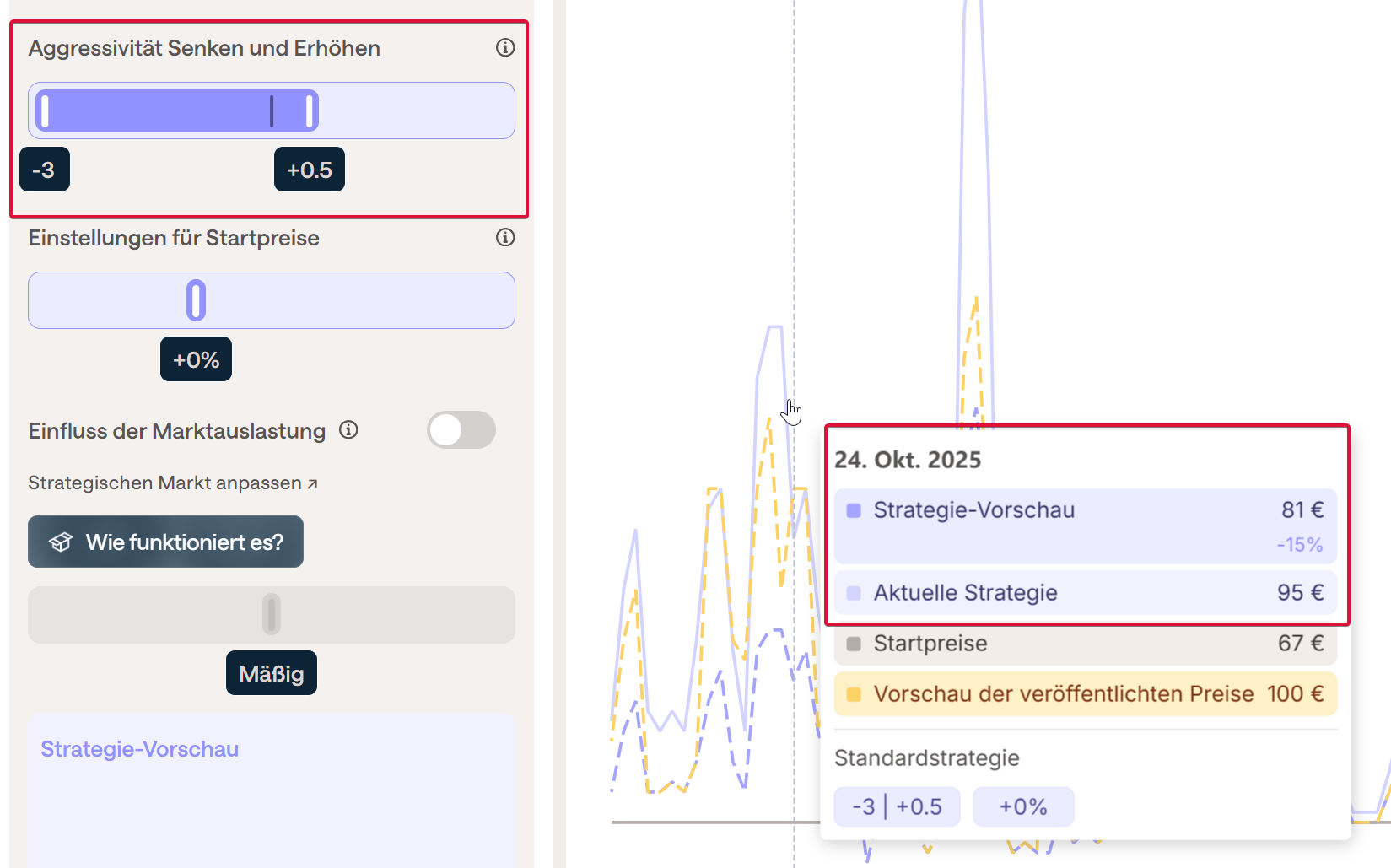Click the purple Strategie-Vorschau legend square
Screen dimensions: 1391x868
pos(854,510)
